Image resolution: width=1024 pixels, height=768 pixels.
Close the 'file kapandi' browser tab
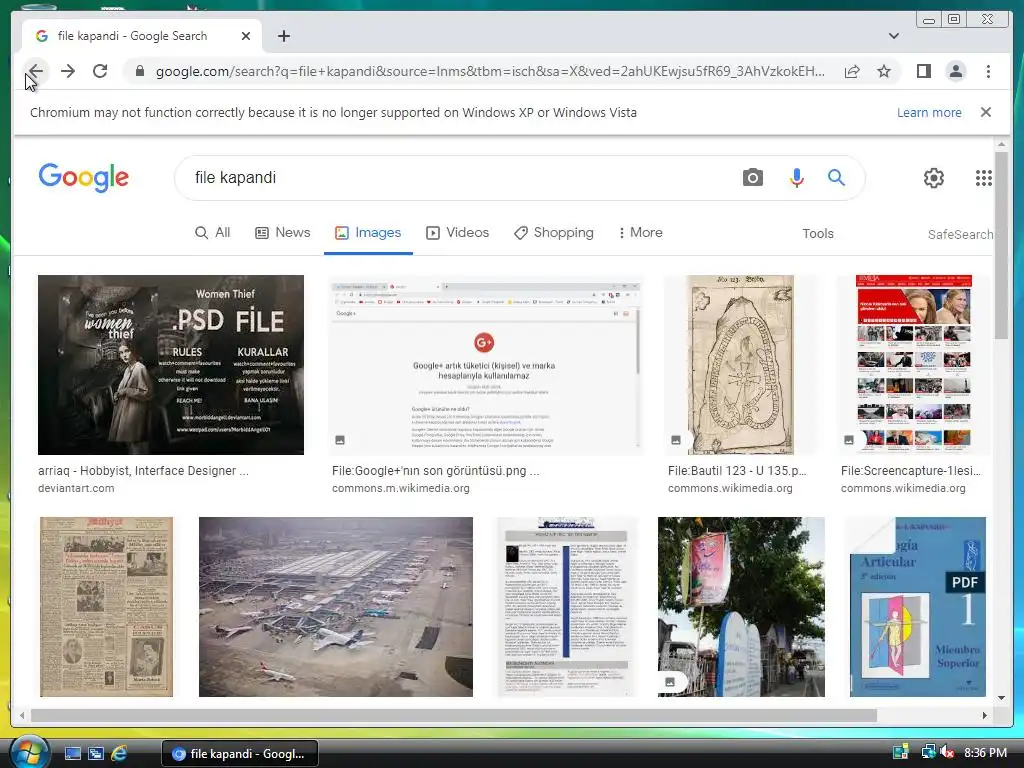point(246,36)
